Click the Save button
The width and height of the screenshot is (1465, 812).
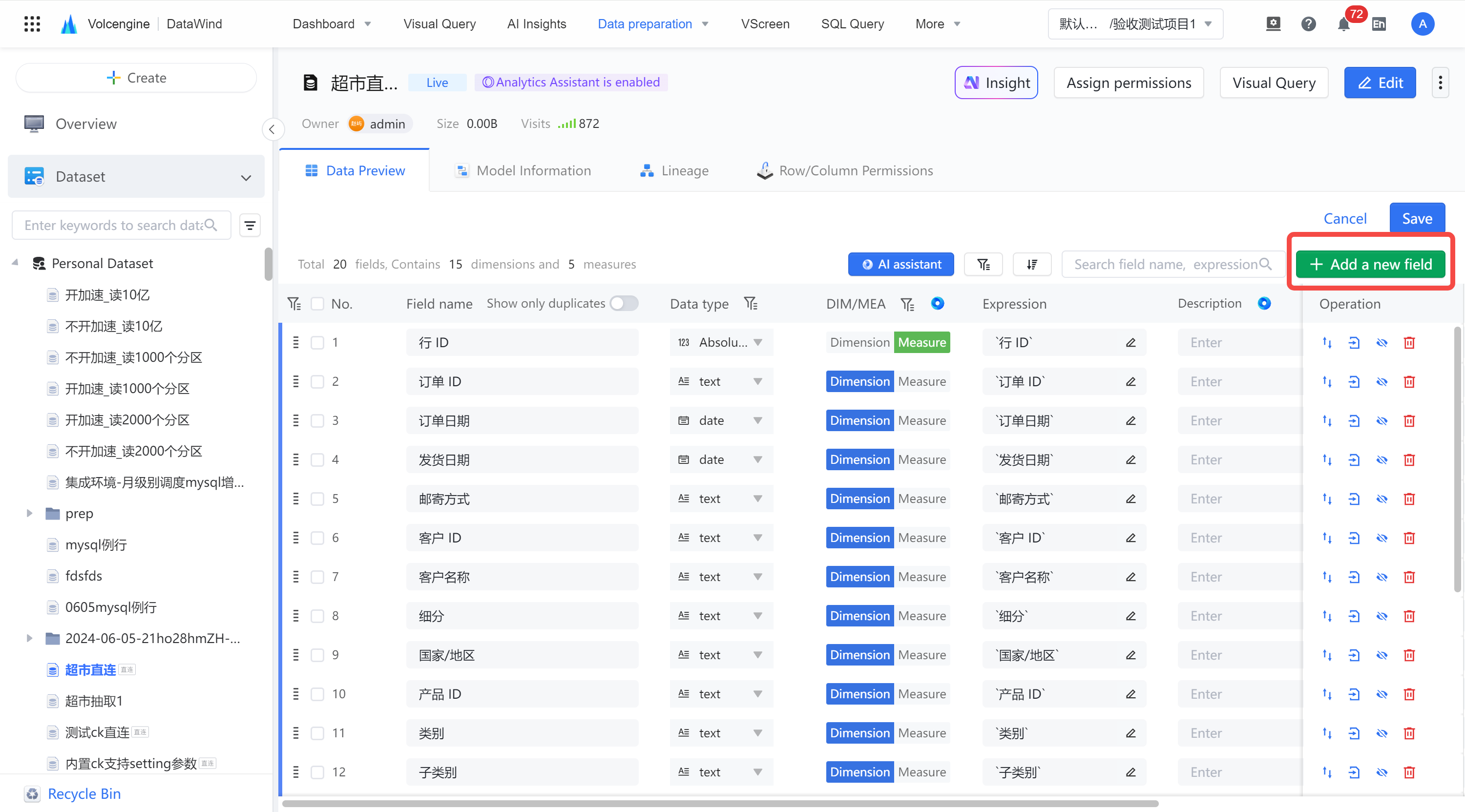1417,218
